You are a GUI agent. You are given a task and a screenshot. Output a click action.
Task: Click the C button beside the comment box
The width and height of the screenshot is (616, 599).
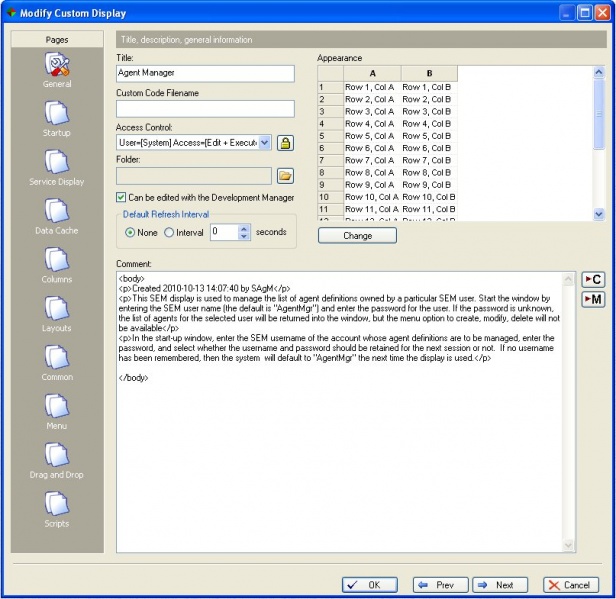(592, 279)
